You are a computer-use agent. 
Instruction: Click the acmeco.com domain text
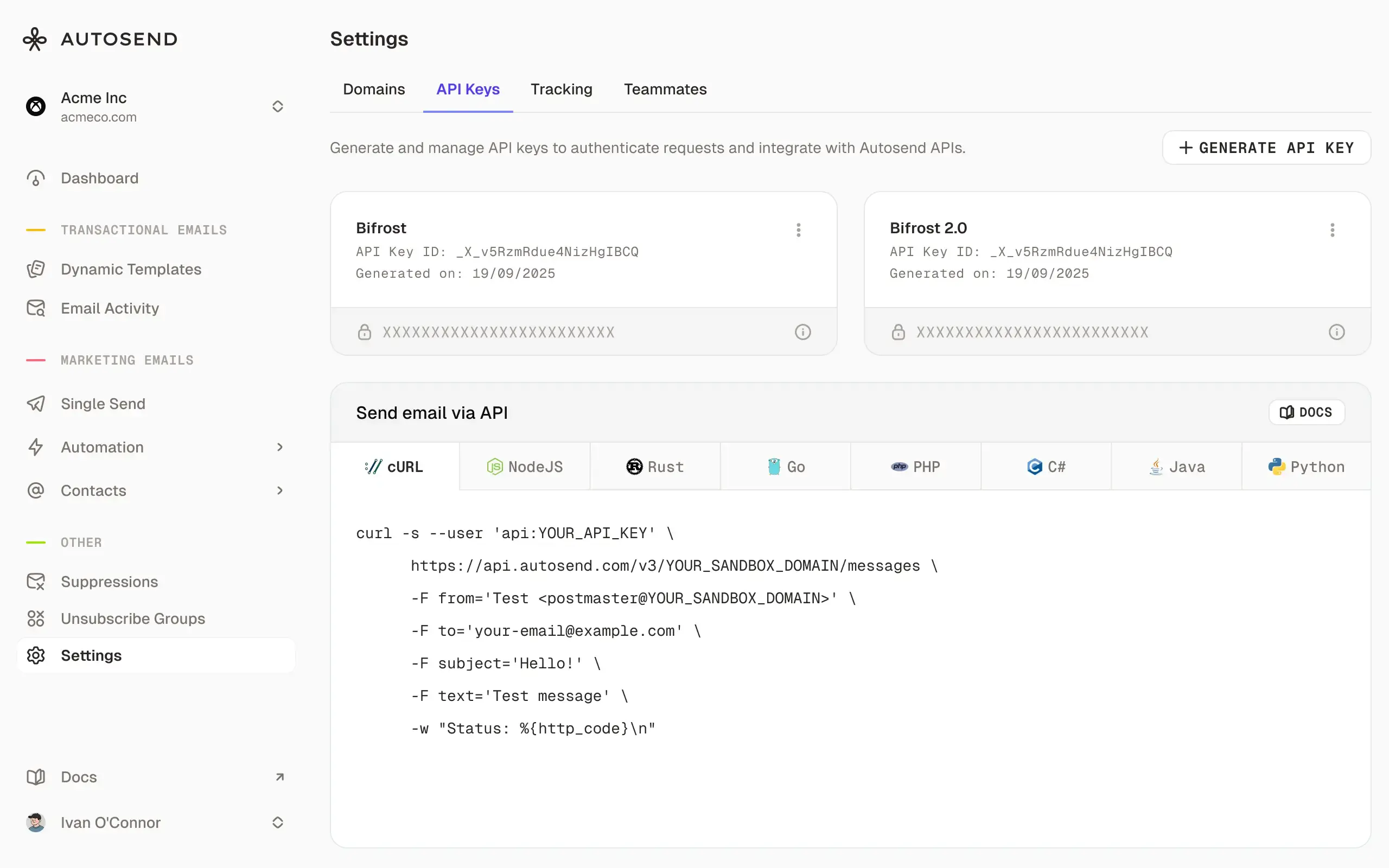point(99,117)
